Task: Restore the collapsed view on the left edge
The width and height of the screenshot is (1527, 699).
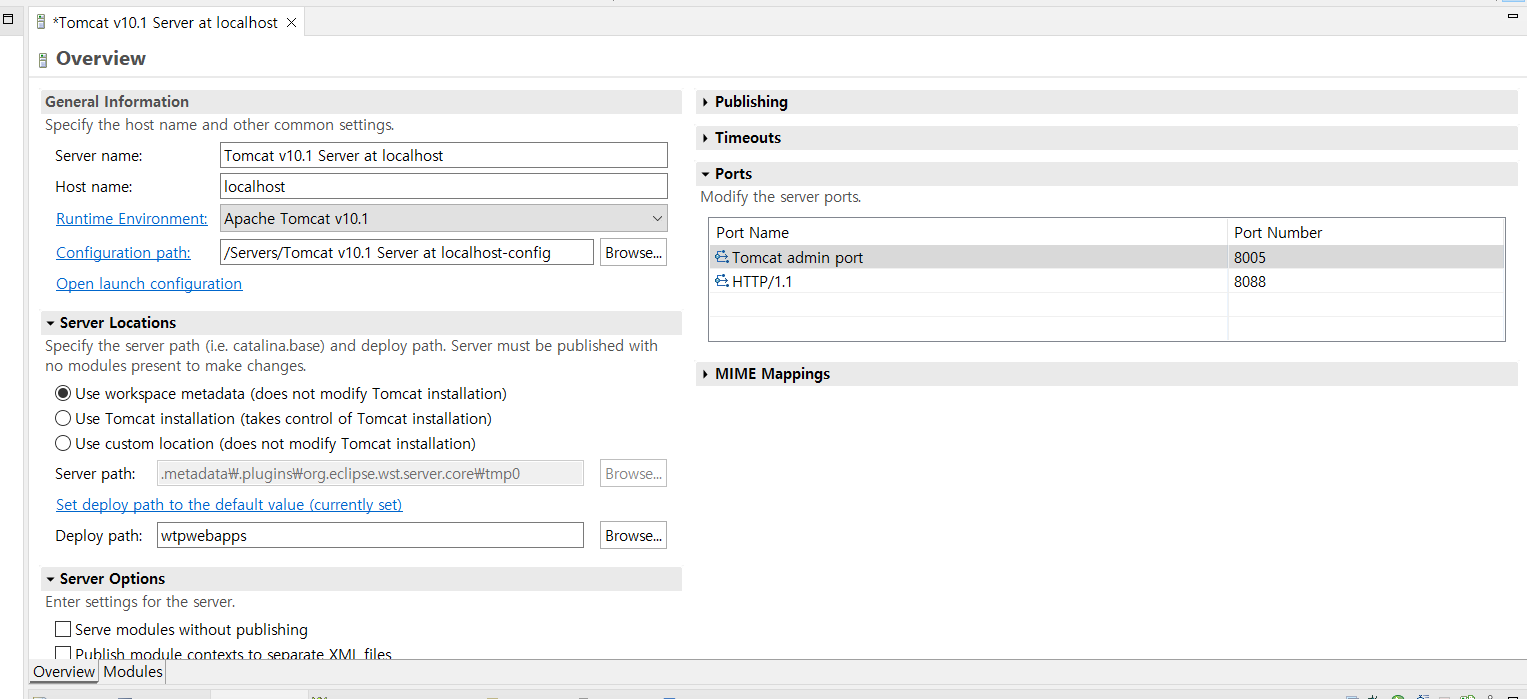Action: tap(8, 18)
